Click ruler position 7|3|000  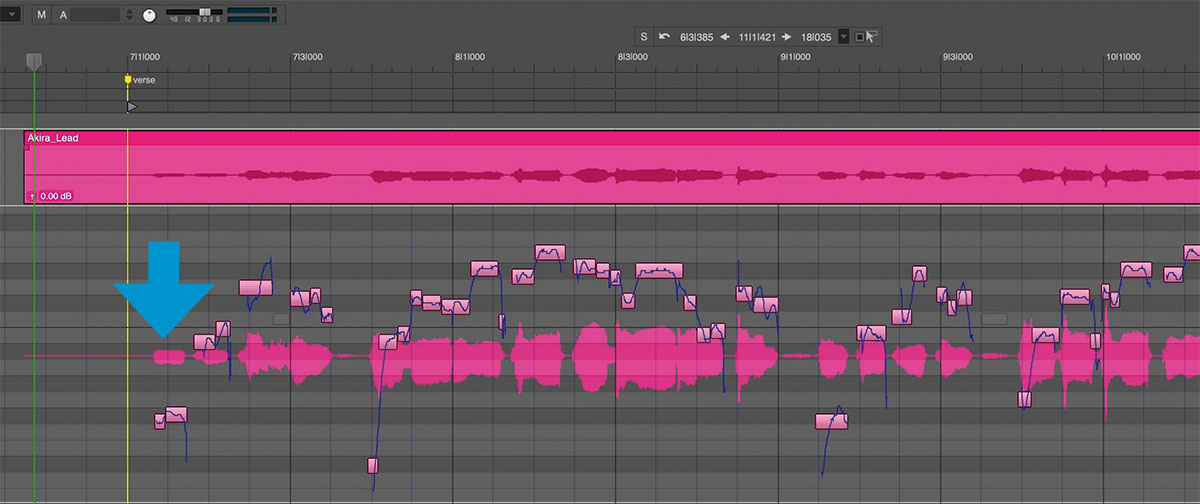pos(307,58)
